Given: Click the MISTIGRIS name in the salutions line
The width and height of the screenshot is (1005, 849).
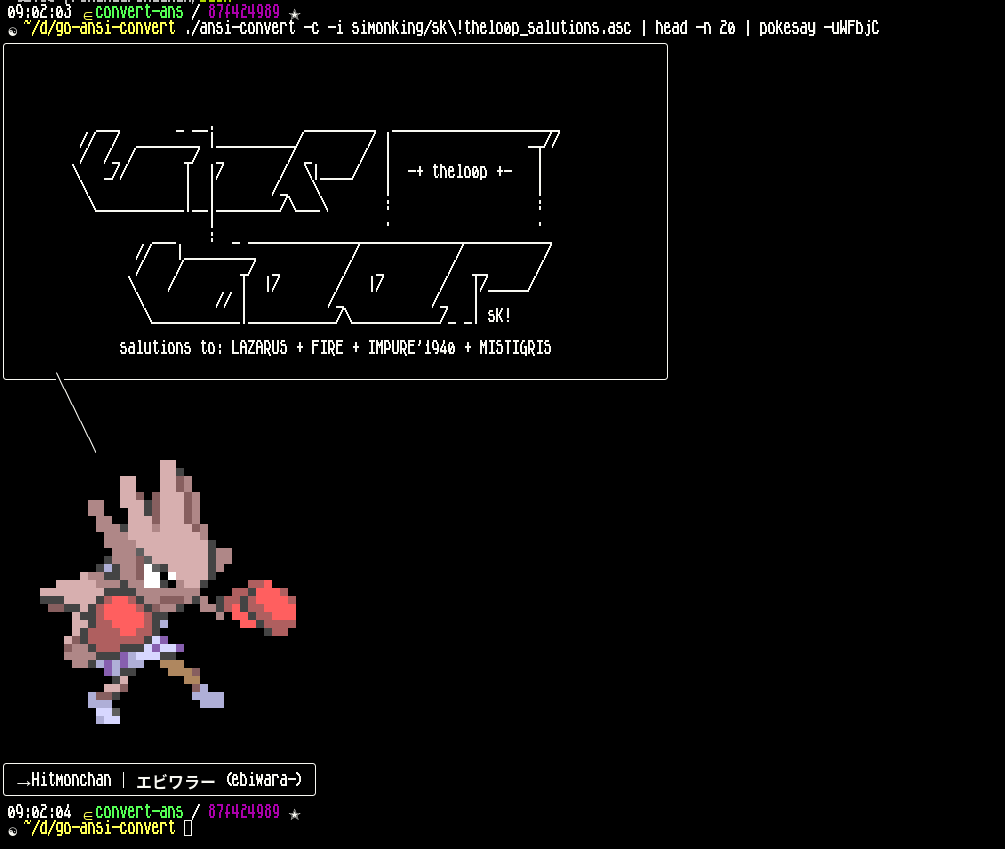Looking at the screenshot, I should click(515, 348).
